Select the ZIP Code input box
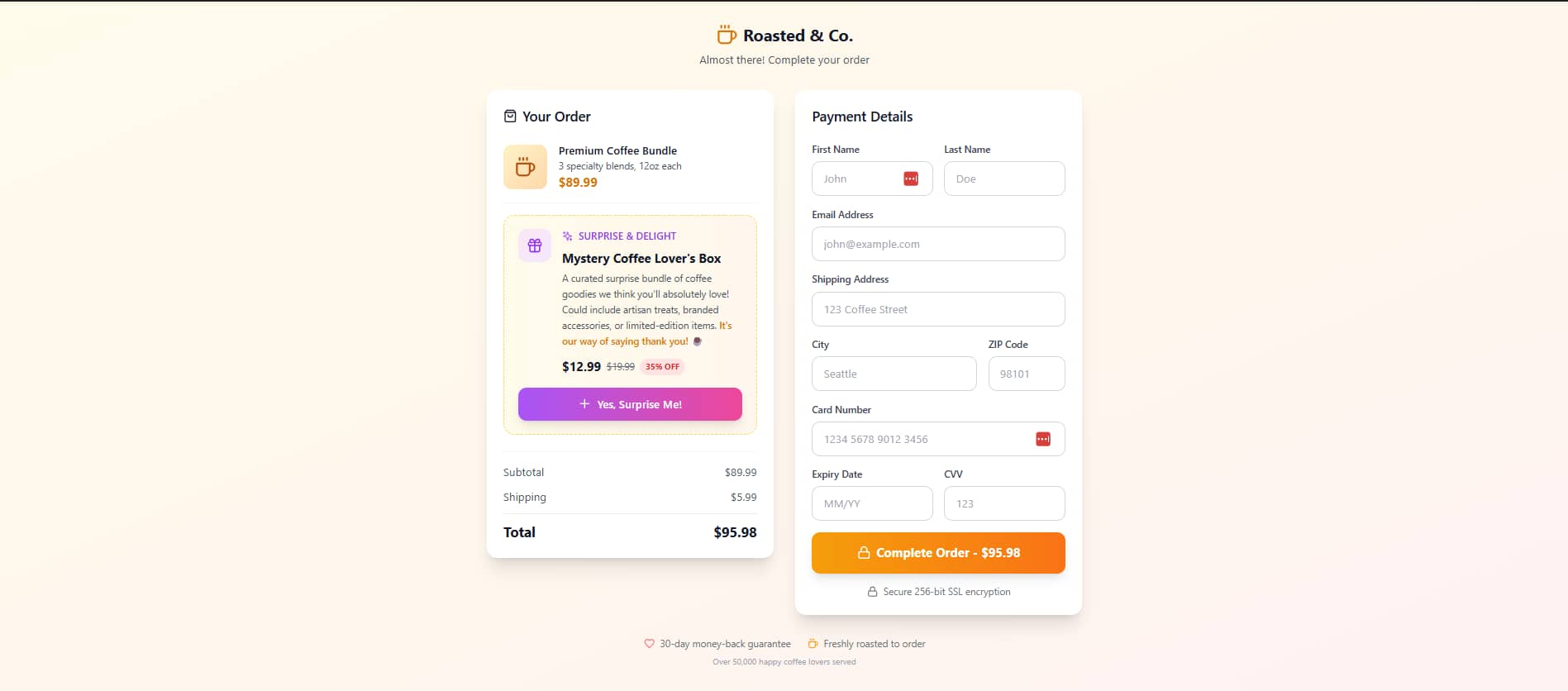 [x=1027, y=374]
